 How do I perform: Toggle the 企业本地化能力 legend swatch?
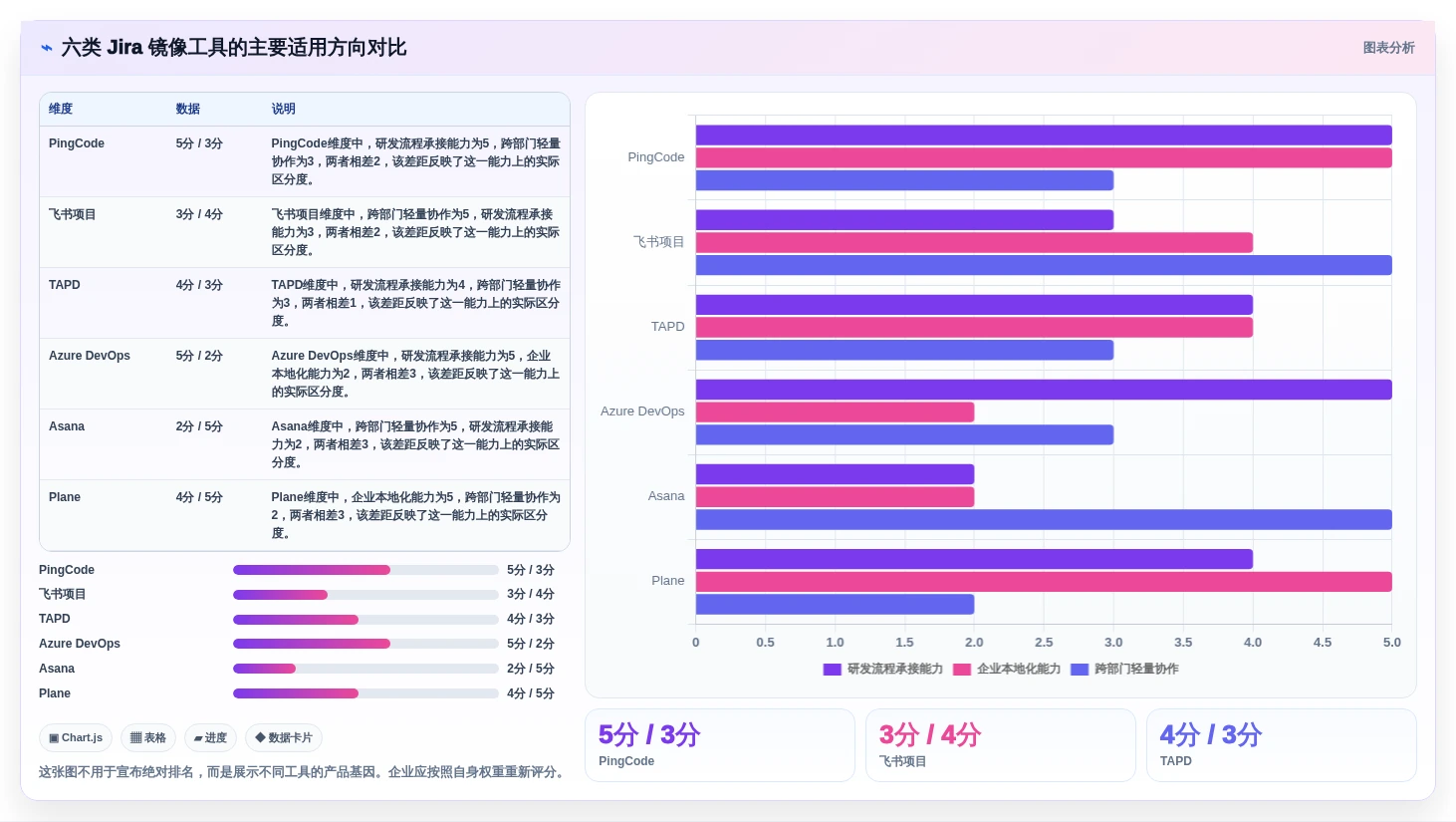[962, 670]
